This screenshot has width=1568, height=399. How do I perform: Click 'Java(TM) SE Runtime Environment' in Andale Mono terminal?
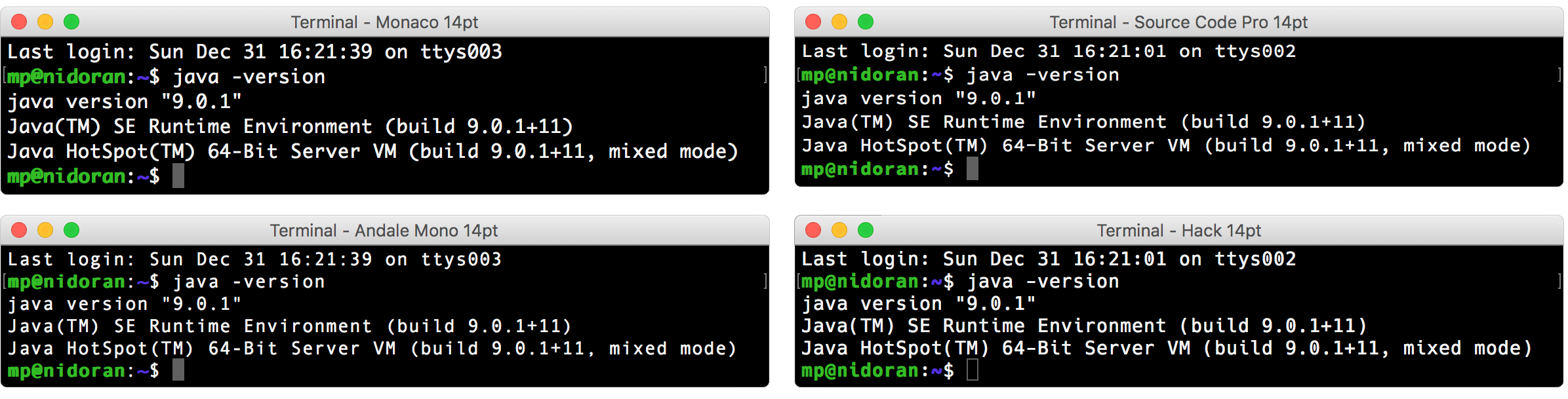click(190, 326)
